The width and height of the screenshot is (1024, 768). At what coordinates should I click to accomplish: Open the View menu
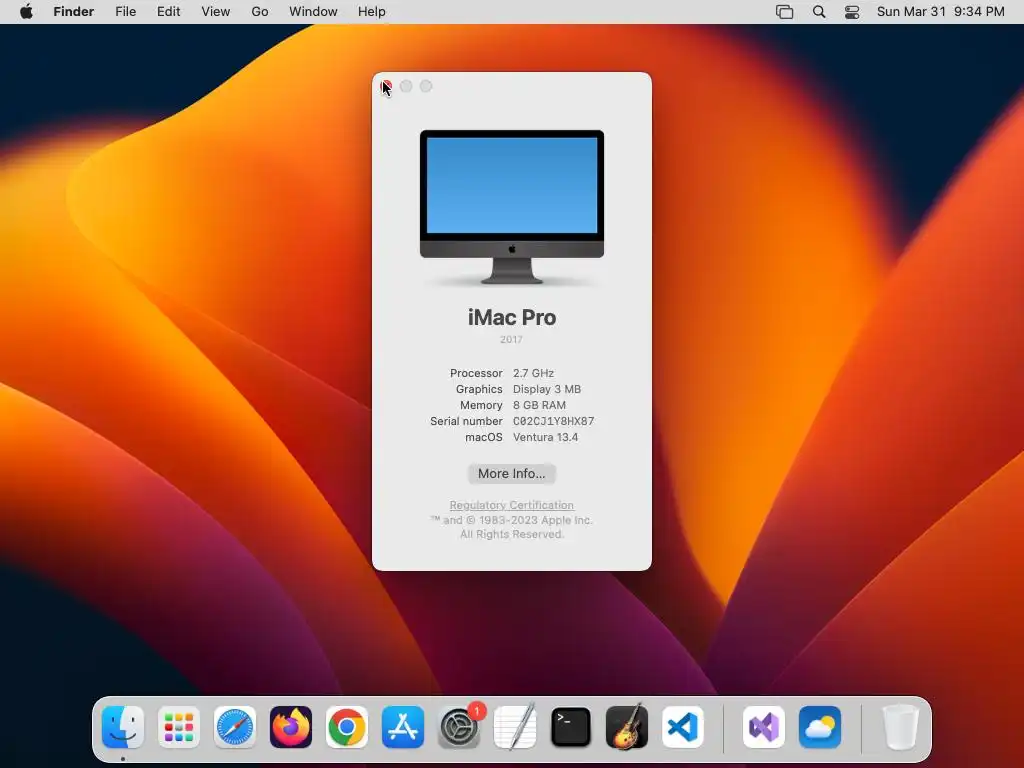[216, 12]
